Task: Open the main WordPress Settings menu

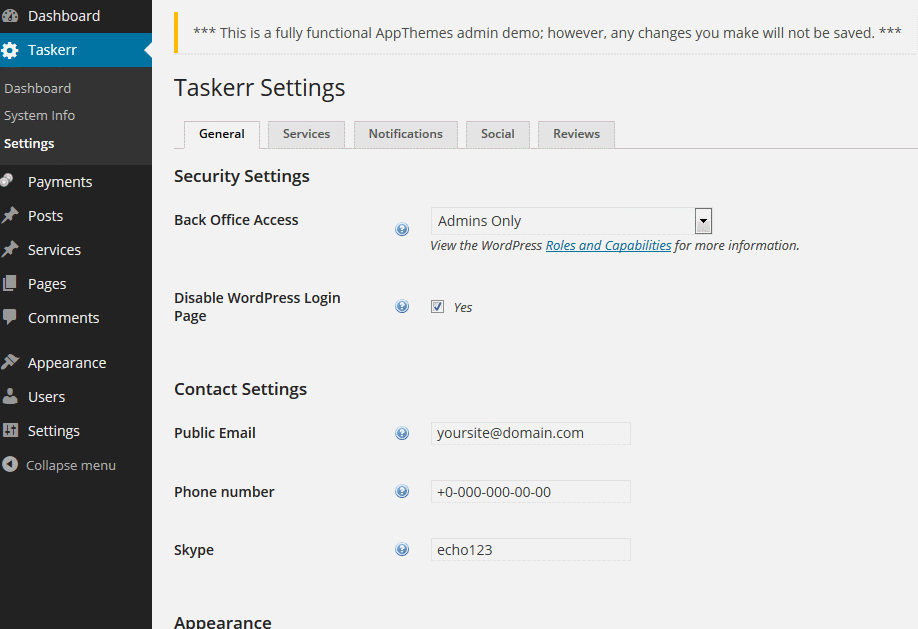Action: (x=76, y=430)
